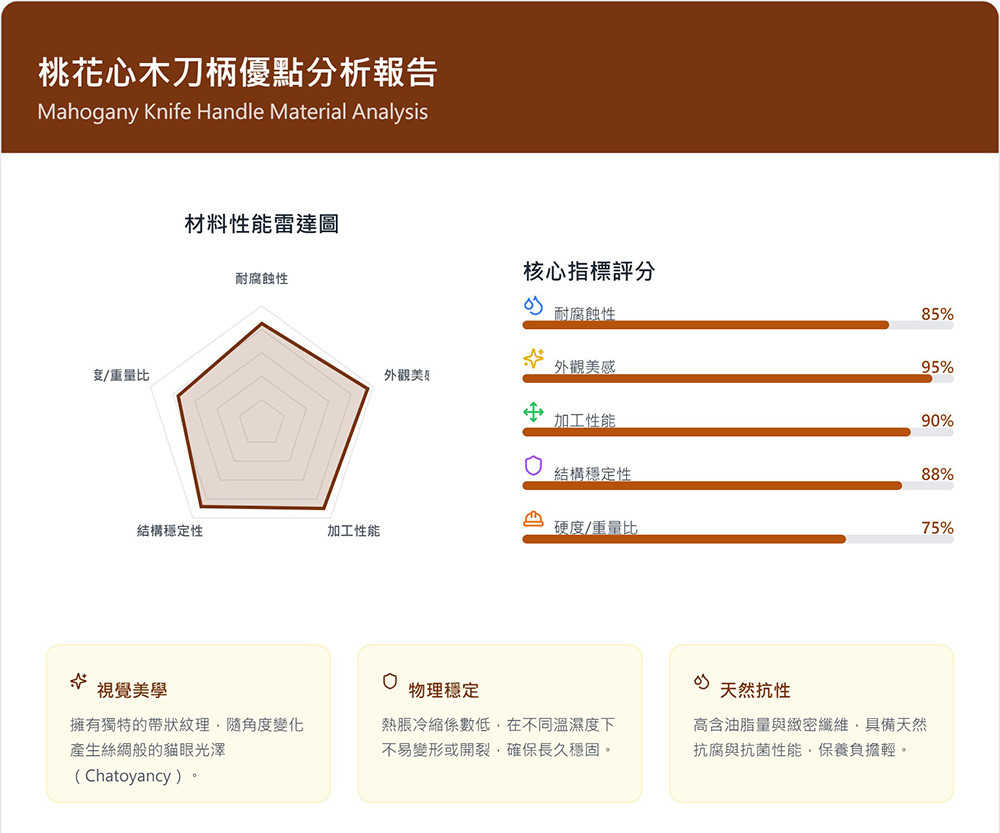Click the green arrows icon beside 加工性能
Image resolution: width=1000 pixels, height=833 pixels.
pos(533,411)
